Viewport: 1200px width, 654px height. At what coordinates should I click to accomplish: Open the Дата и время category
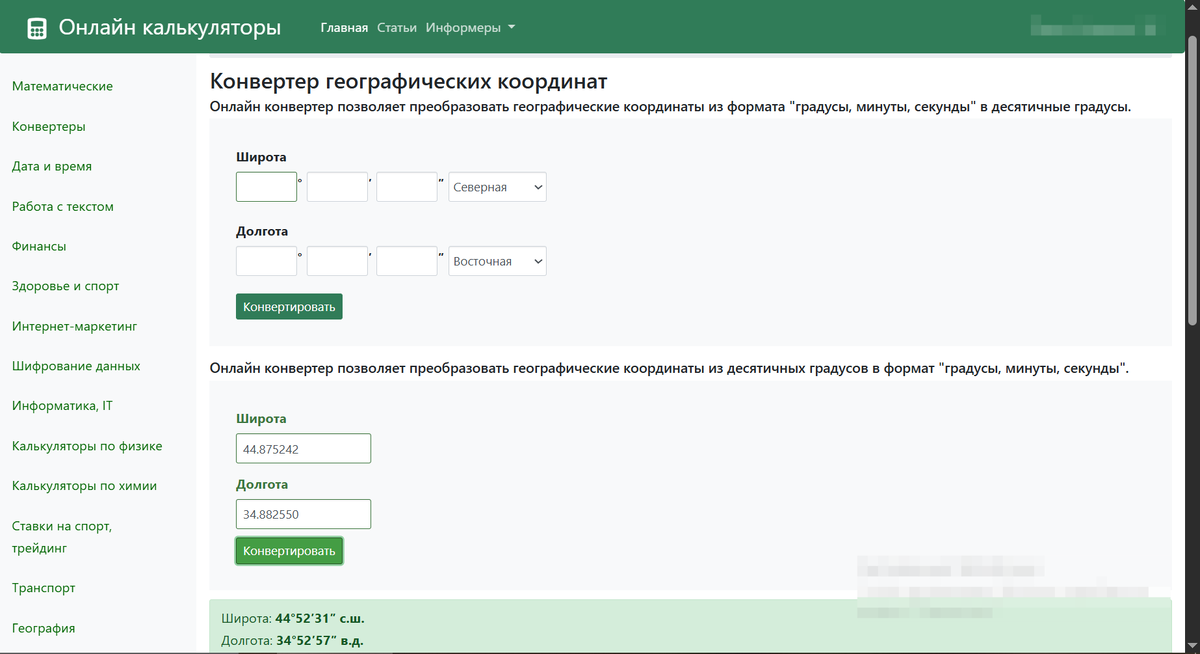52,166
